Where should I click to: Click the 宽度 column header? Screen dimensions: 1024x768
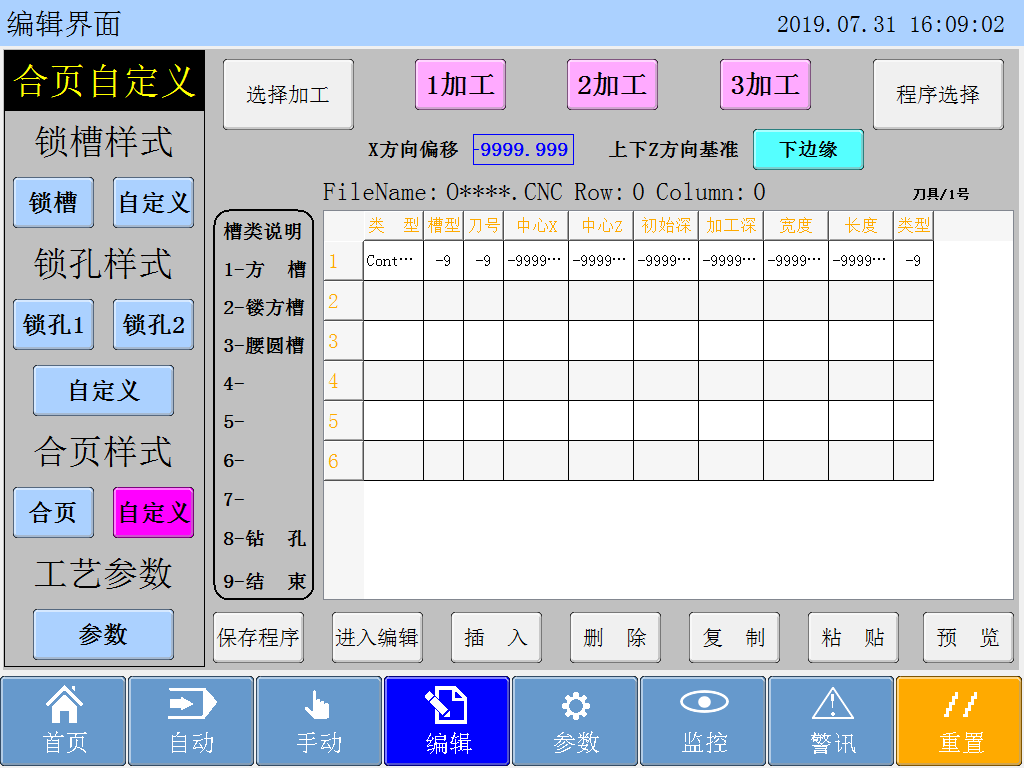(x=796, y=226)
